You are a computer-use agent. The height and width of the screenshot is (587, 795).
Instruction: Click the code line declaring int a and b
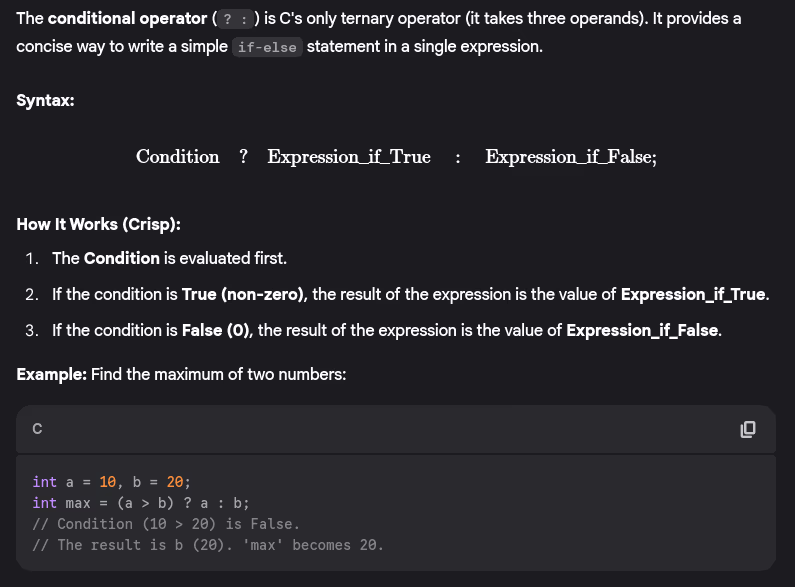104,481
